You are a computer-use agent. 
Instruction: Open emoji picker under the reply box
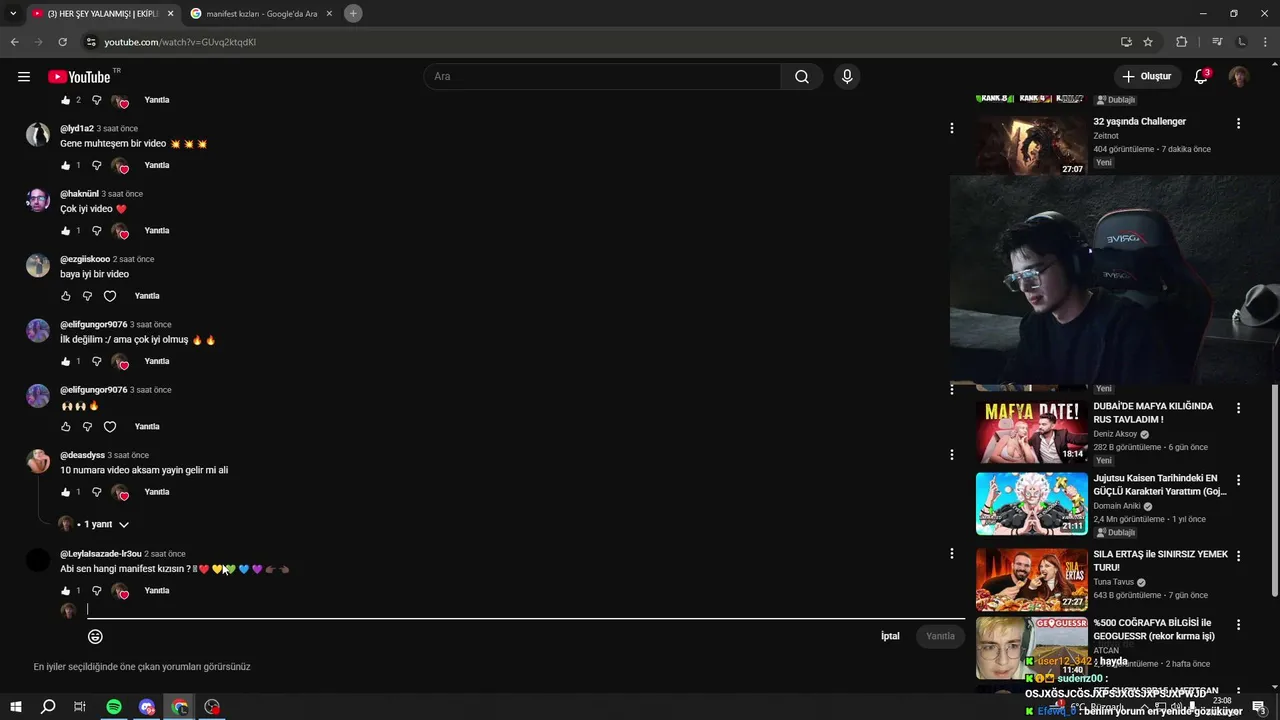click(x=95, y=636)
